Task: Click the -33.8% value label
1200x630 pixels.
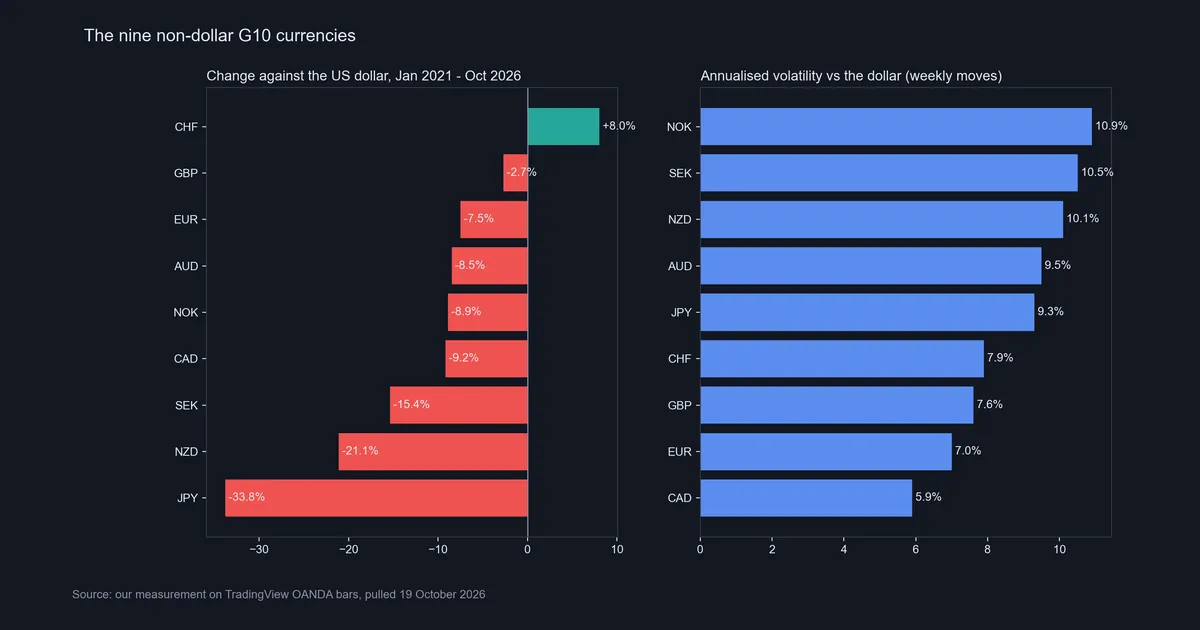Action: [247, 497]
